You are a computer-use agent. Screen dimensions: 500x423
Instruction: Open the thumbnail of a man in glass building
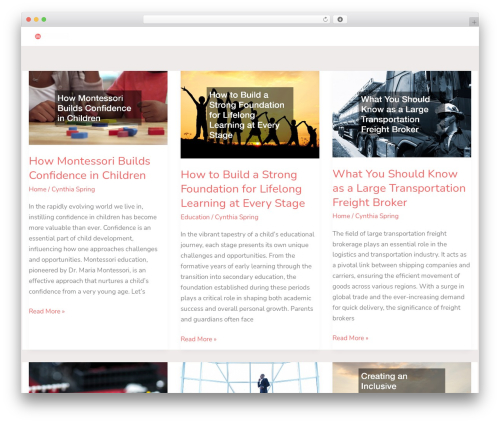click(x=250, y=377)
